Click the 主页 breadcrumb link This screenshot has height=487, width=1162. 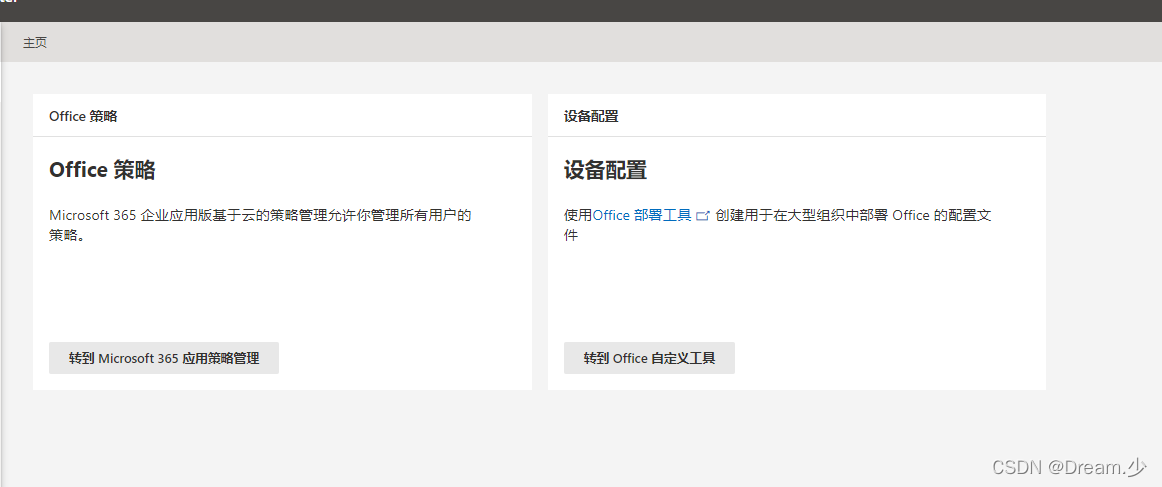pyautogui.click(x=35, y=43)
